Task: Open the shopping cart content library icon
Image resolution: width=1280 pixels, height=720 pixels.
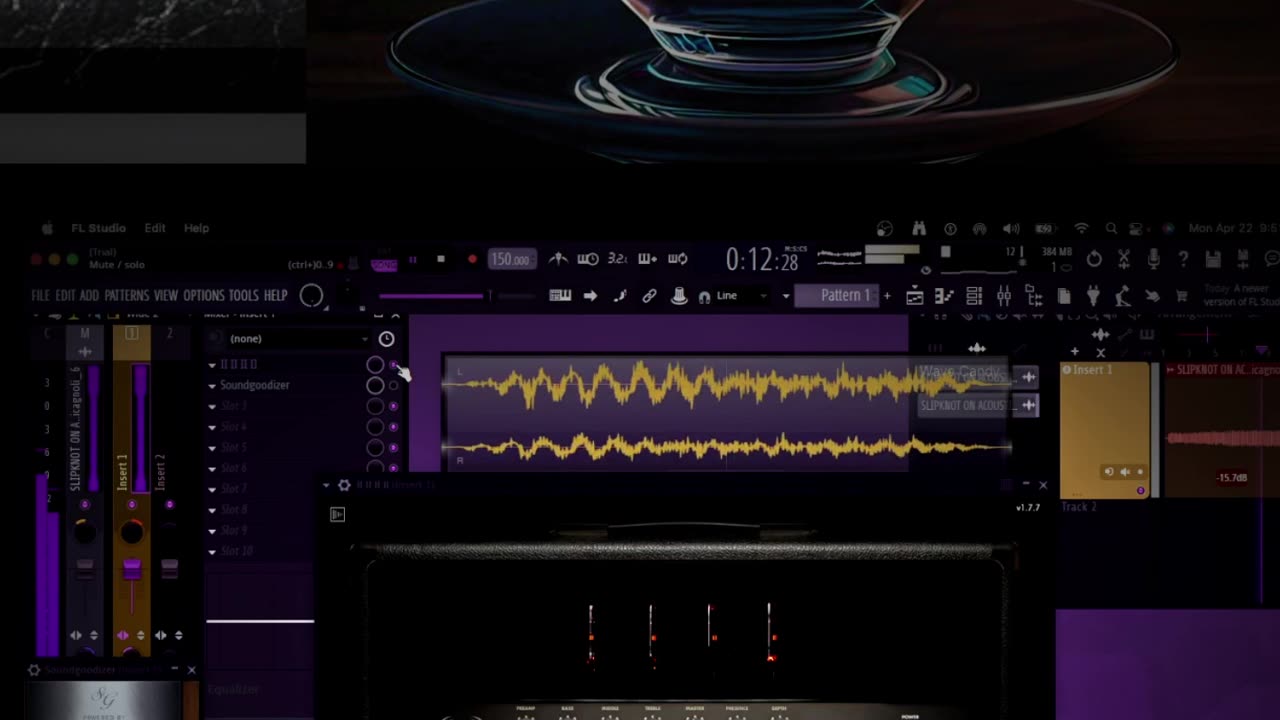Action: coord(1182,297)
